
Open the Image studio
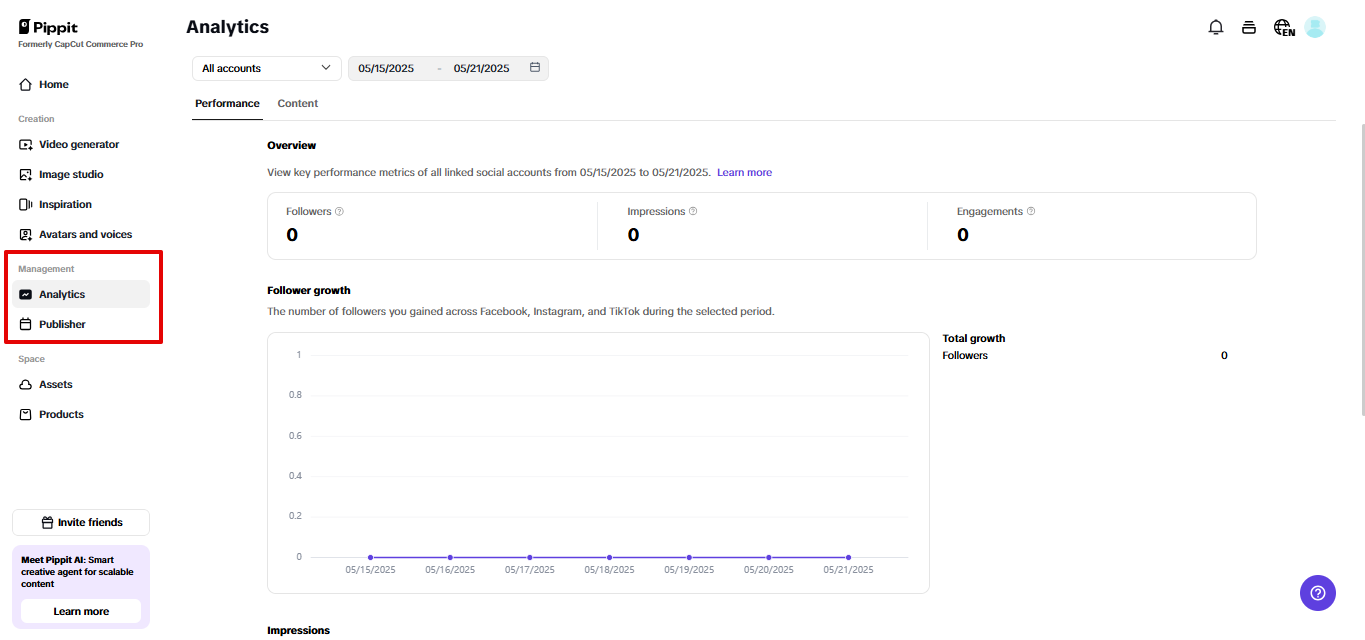(73, 174)
